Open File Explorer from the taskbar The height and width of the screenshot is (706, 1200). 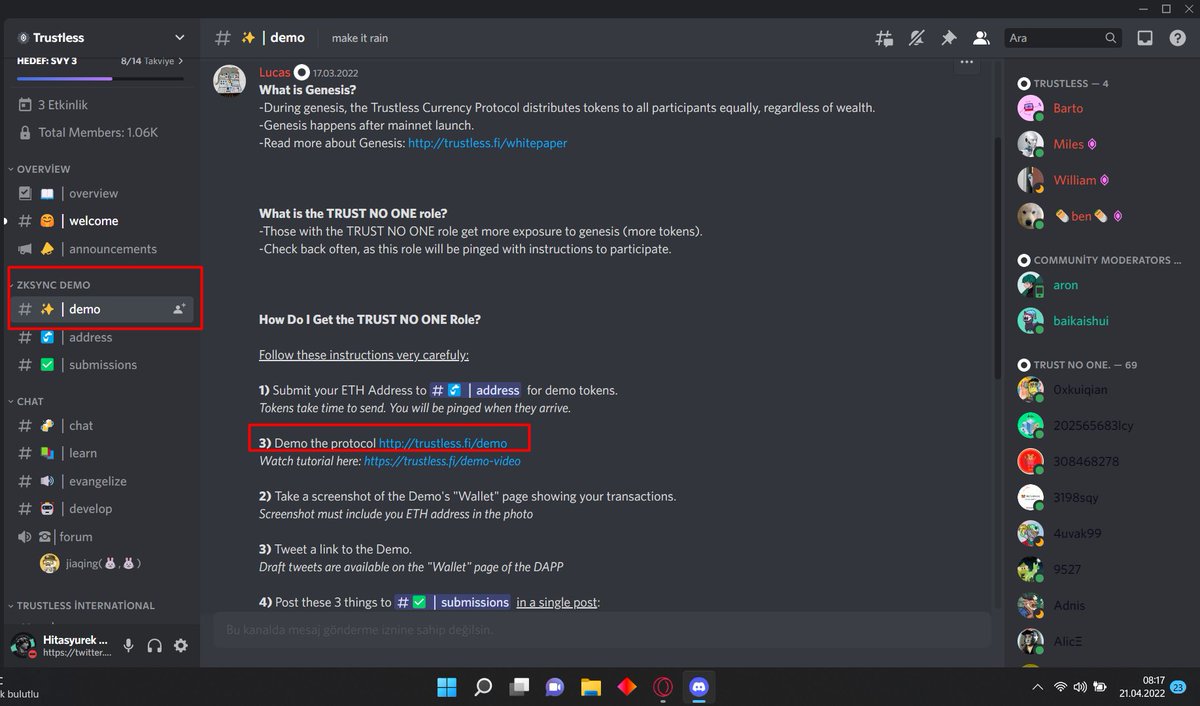(591, 687)
